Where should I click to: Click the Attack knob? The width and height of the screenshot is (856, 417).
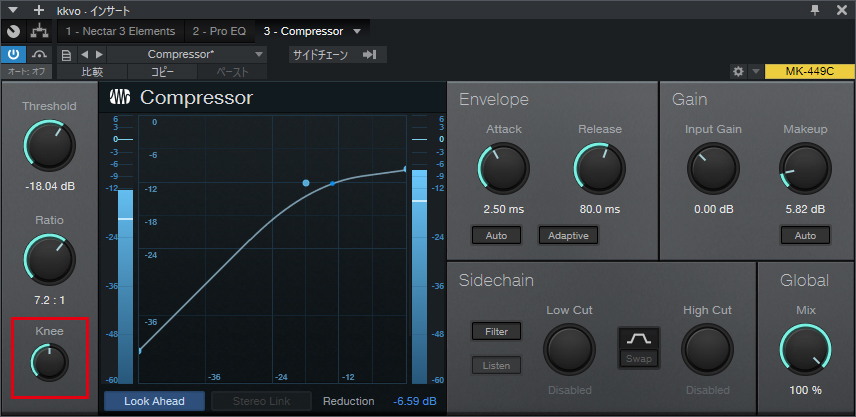point(503,169)
